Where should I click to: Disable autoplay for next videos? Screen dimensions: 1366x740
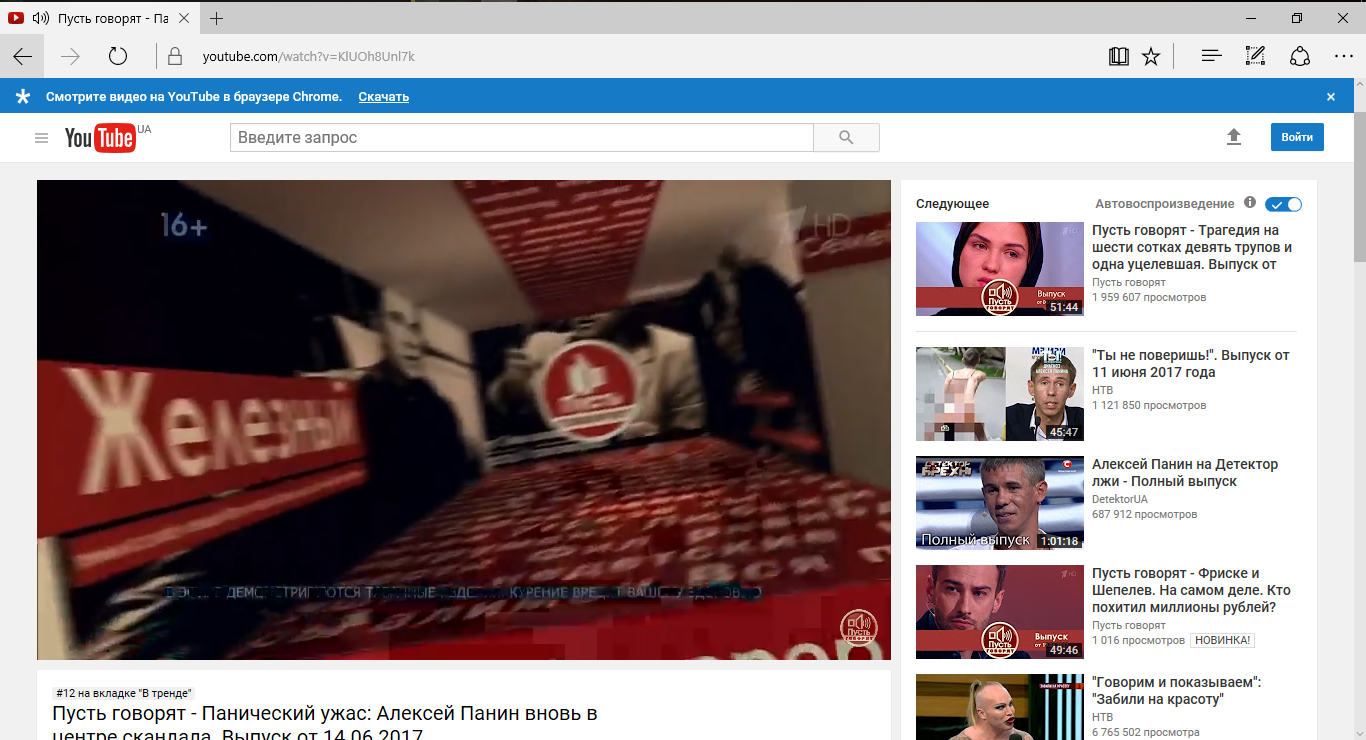tap(1283, 203)
